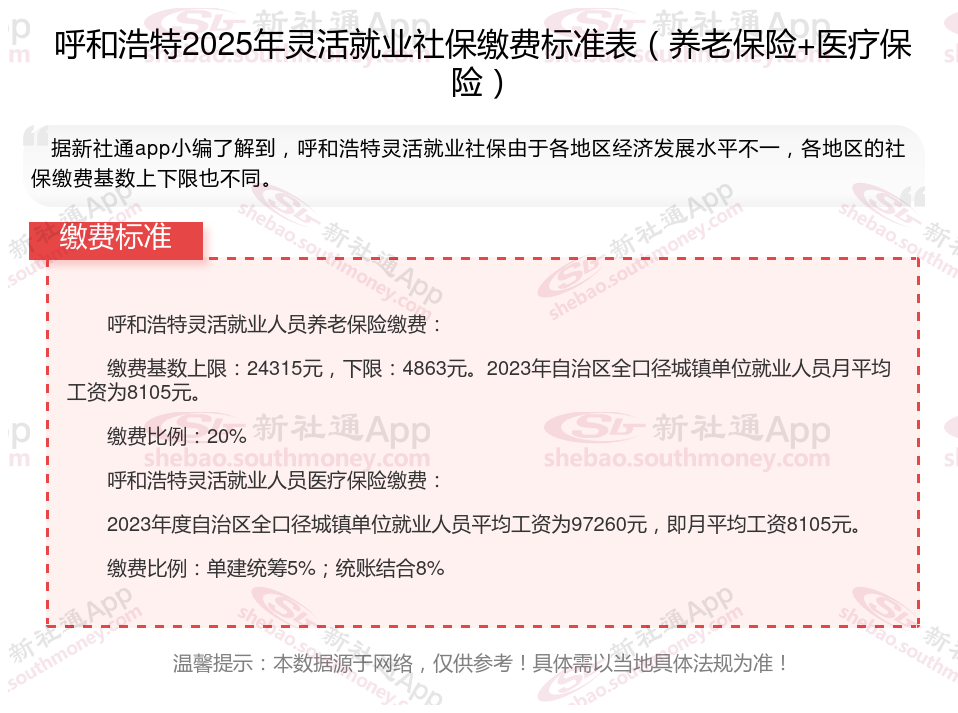Image resolution: width=958 pixels, height=713 pixels.
Task: Click the 新社通App watermark text next to 缴费比例：20%
Action: tap(342, 428)
